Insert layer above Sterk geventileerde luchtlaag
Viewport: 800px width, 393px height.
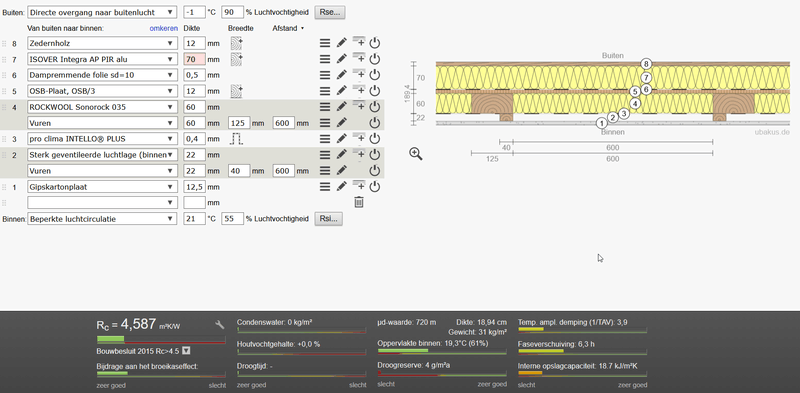(359, 153)
